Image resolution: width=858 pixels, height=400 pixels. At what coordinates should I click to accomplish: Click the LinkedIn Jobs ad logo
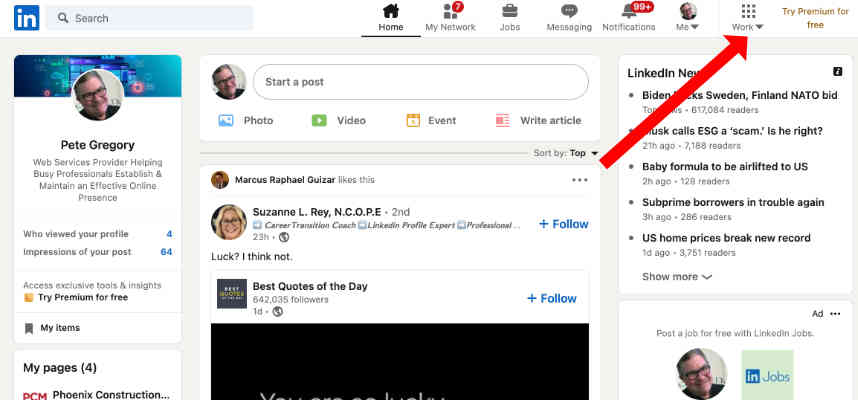pos(768,376)
